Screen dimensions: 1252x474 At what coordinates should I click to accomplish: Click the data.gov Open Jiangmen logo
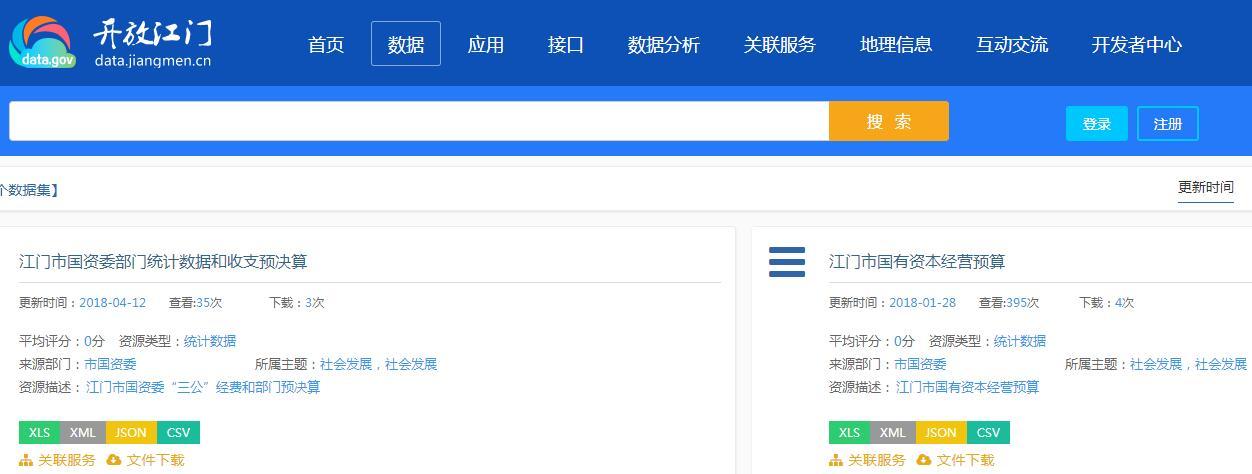pos(110,43)
